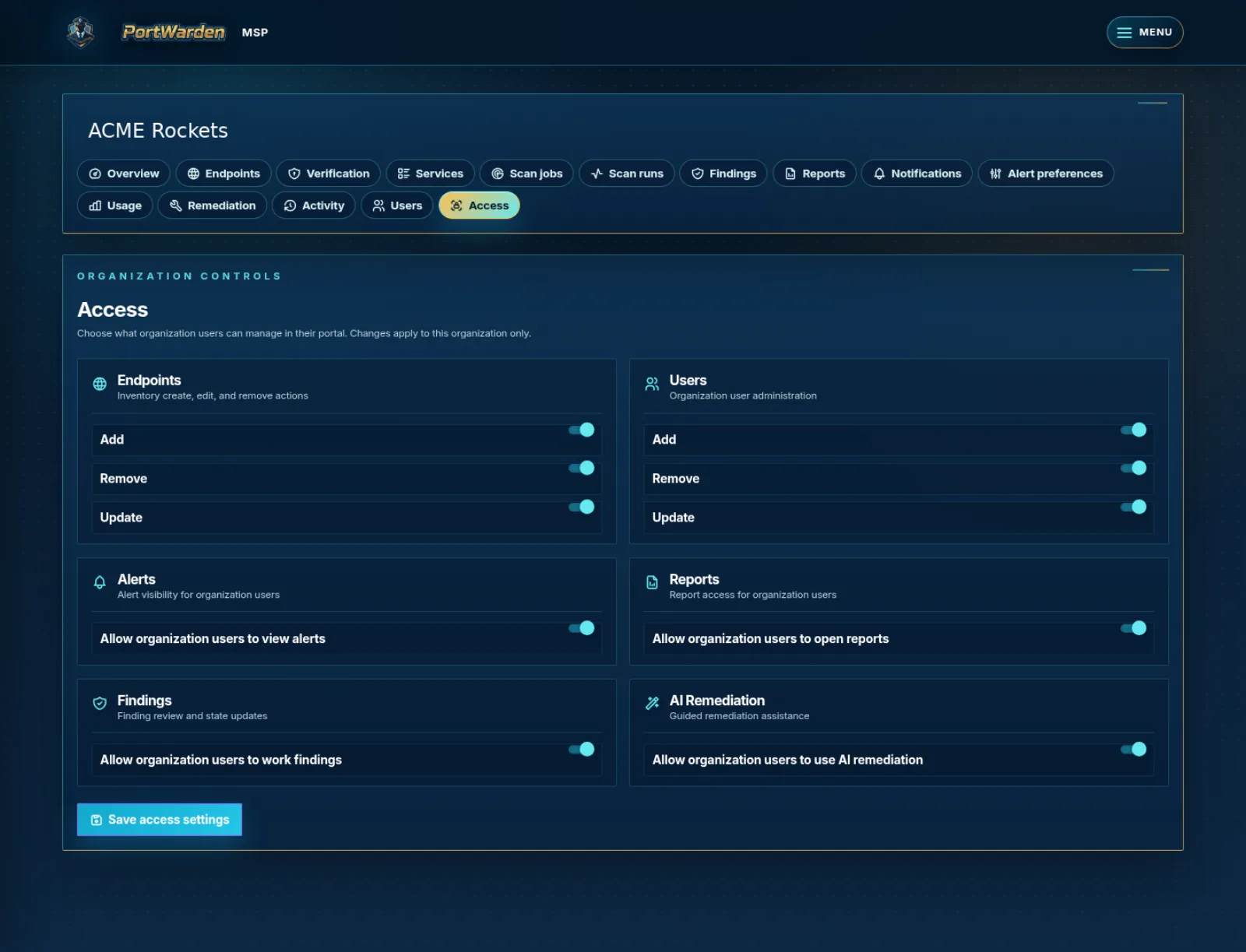Open the Scan jobs tab
This screenshot has height=952, width=1246.
[527, 174]
